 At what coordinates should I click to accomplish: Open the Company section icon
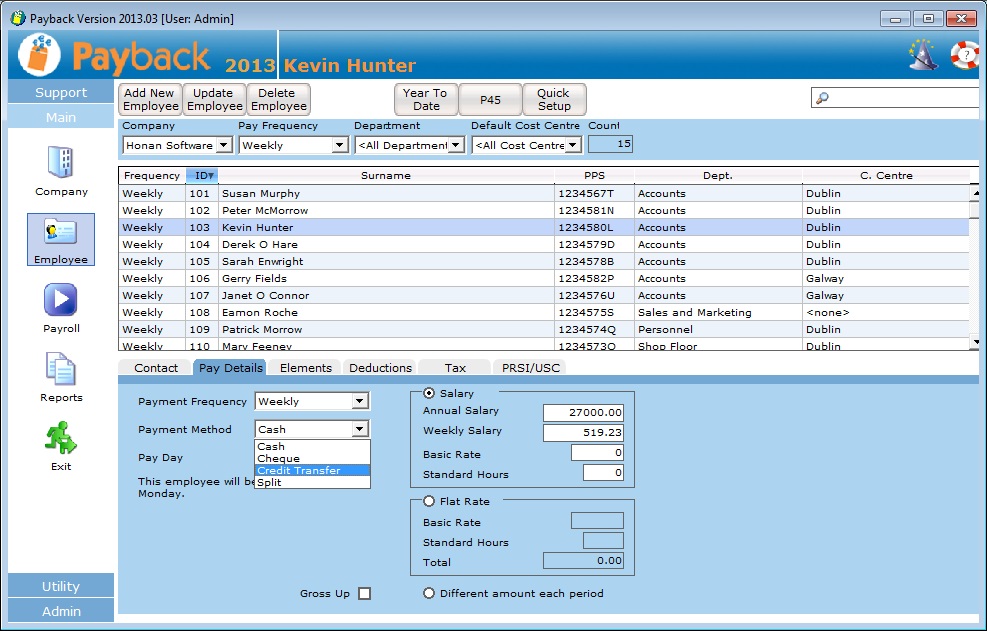pos(61,162)
